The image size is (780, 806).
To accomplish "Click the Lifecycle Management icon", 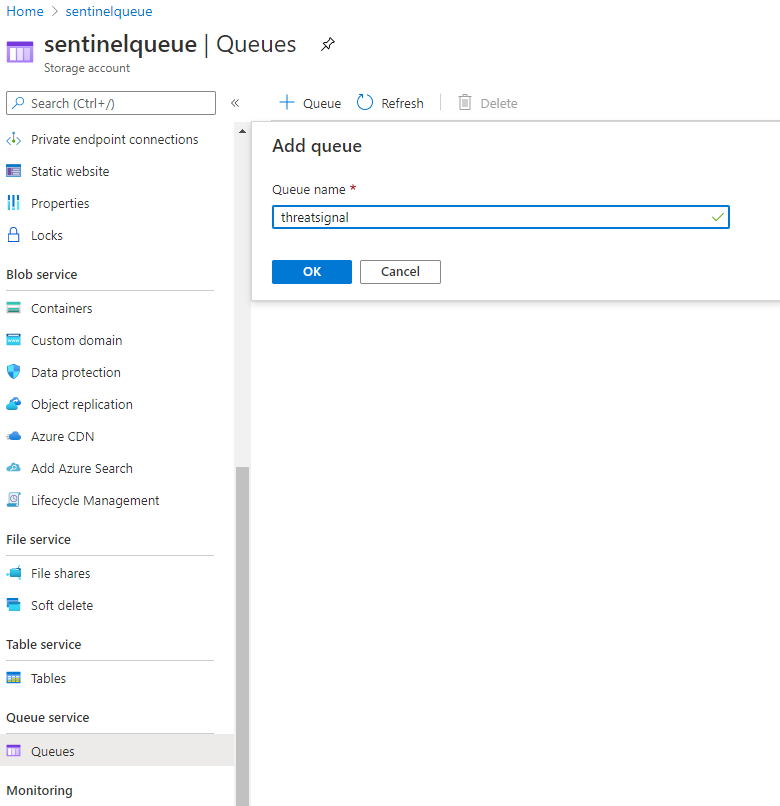I will (14, 500).
